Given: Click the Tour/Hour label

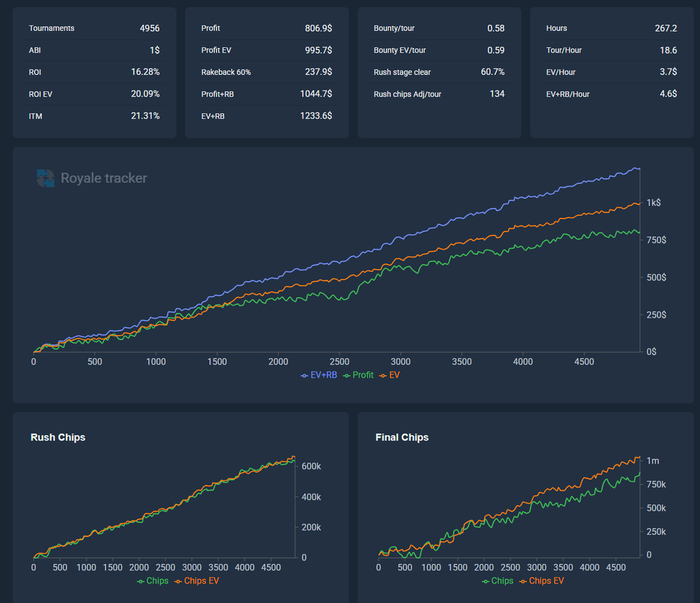Looking at the screenshot, I should [x=564, y=50].
